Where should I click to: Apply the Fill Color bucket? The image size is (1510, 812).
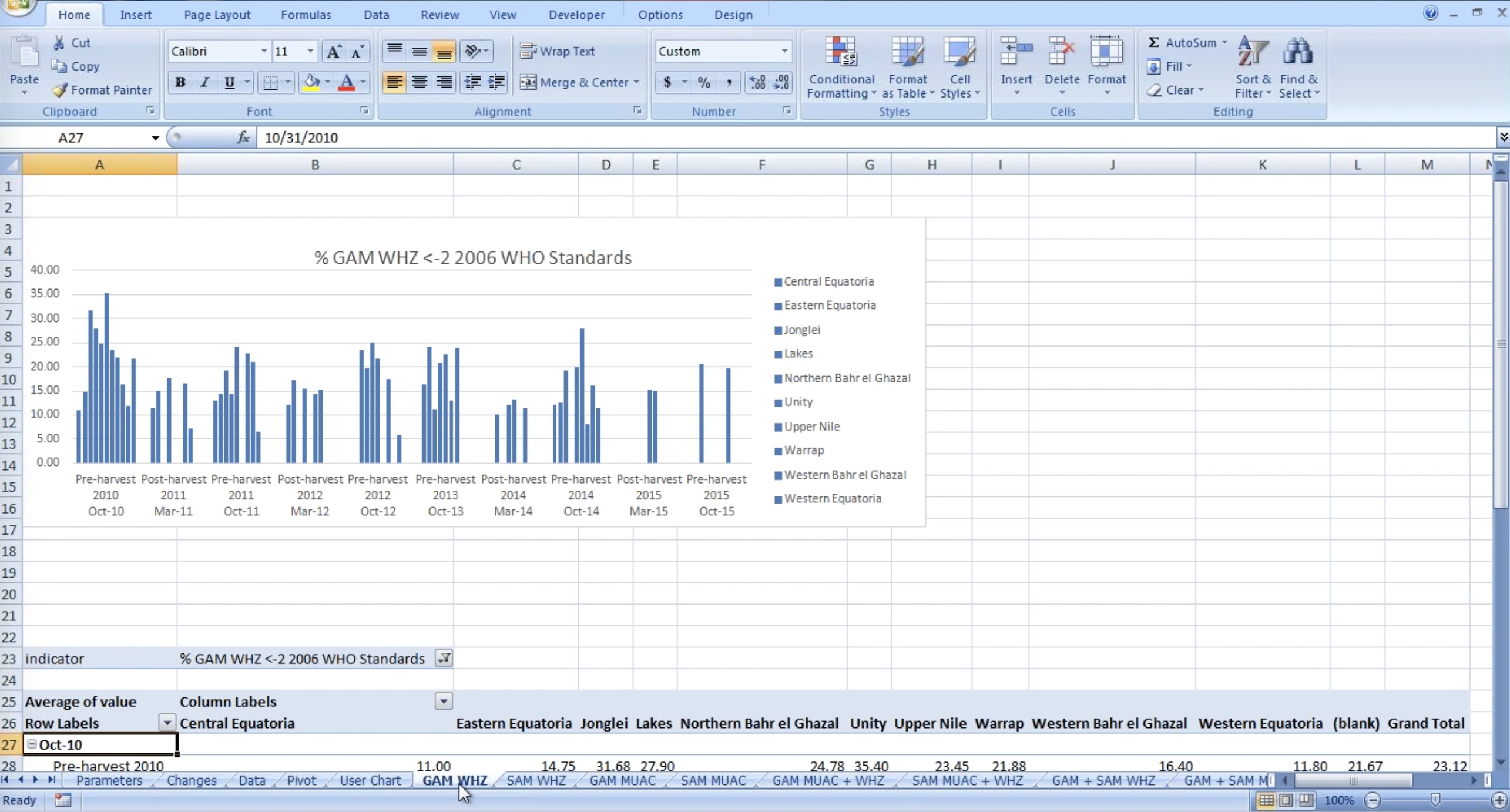[x=311, y=82]
